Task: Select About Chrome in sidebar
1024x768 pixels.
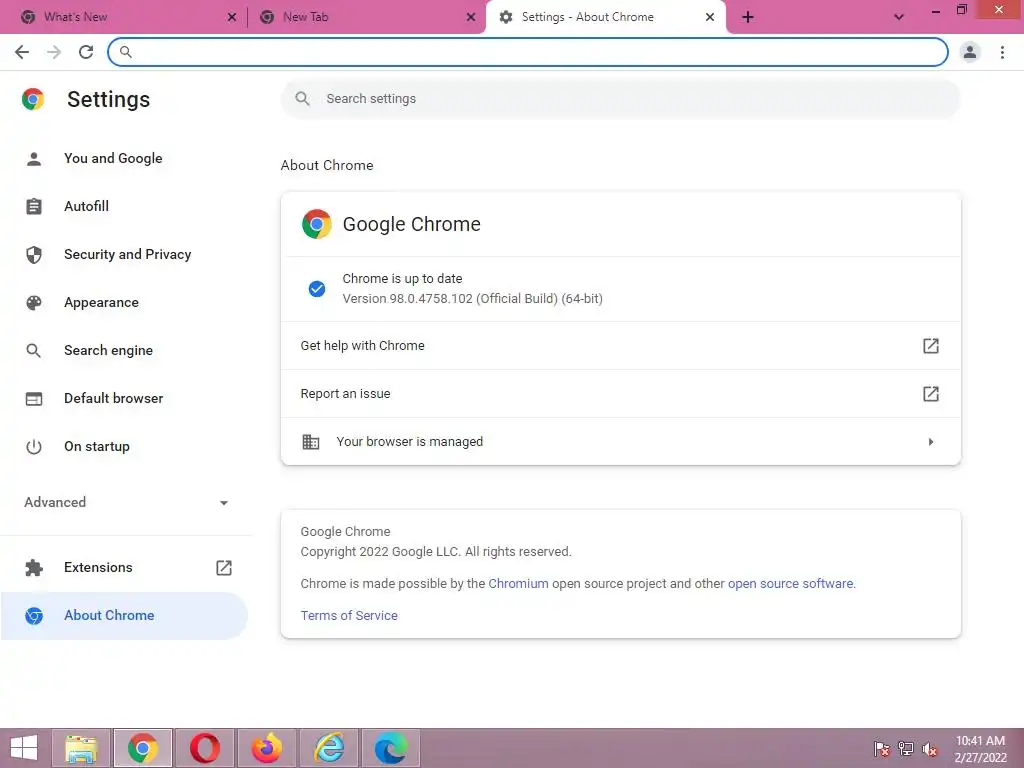Action: (x=124, y=616)
